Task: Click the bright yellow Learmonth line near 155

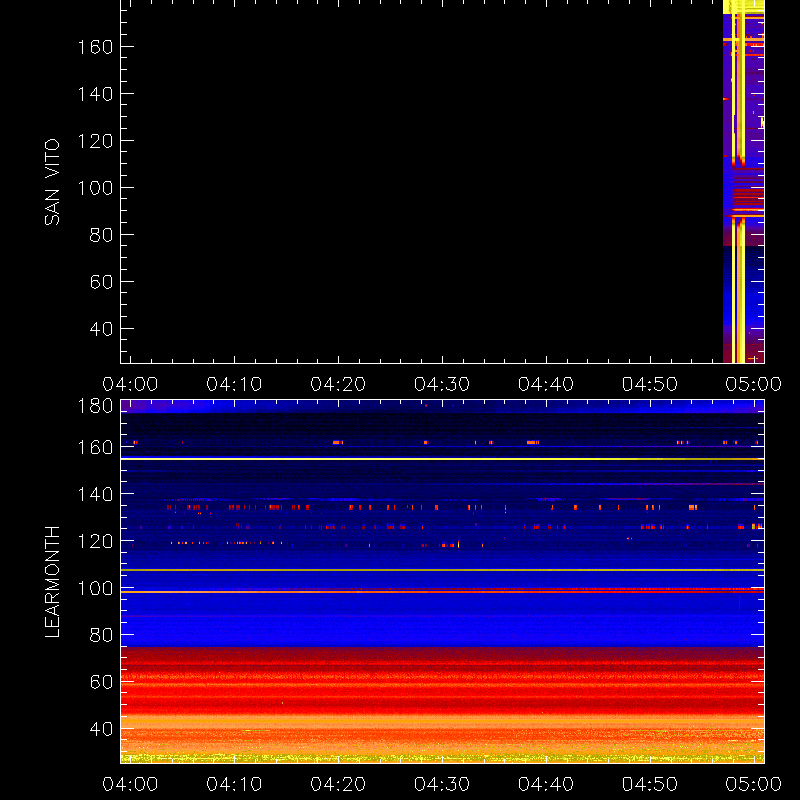Action: [442, 459]
